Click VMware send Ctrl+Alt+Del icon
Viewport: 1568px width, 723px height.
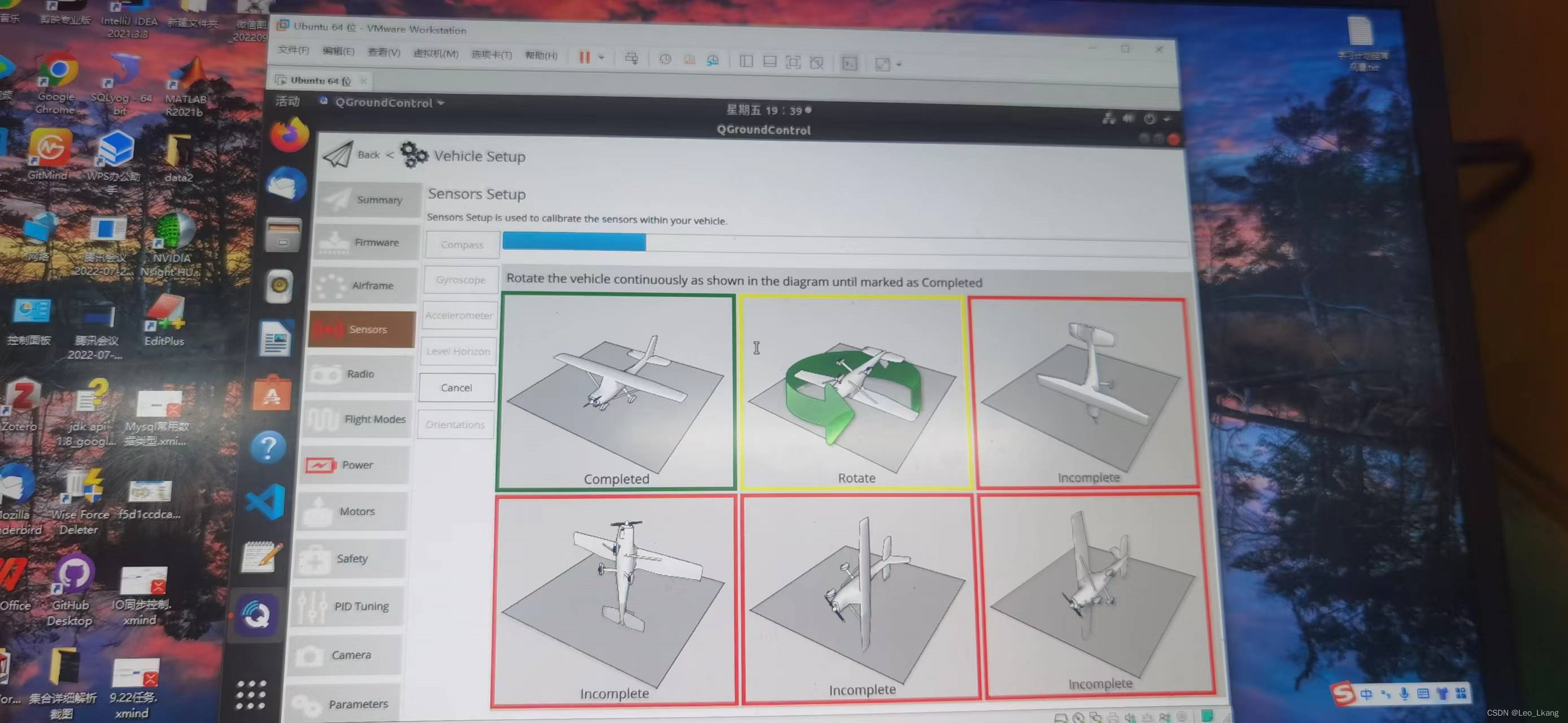pyautogui.click(x=632, y=58)
